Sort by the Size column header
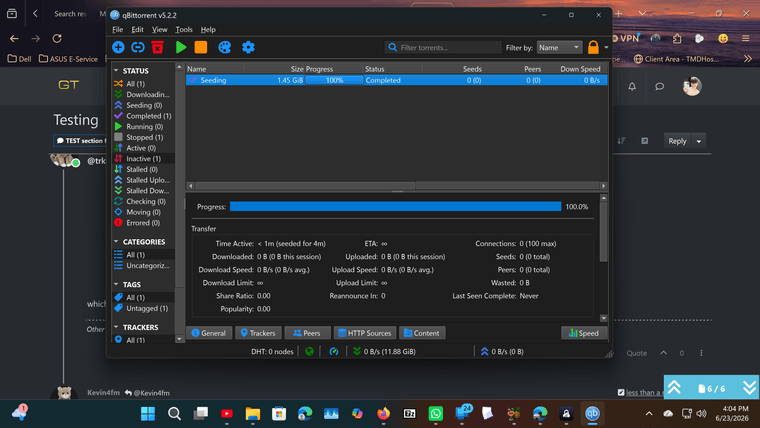 click(274, 69)
